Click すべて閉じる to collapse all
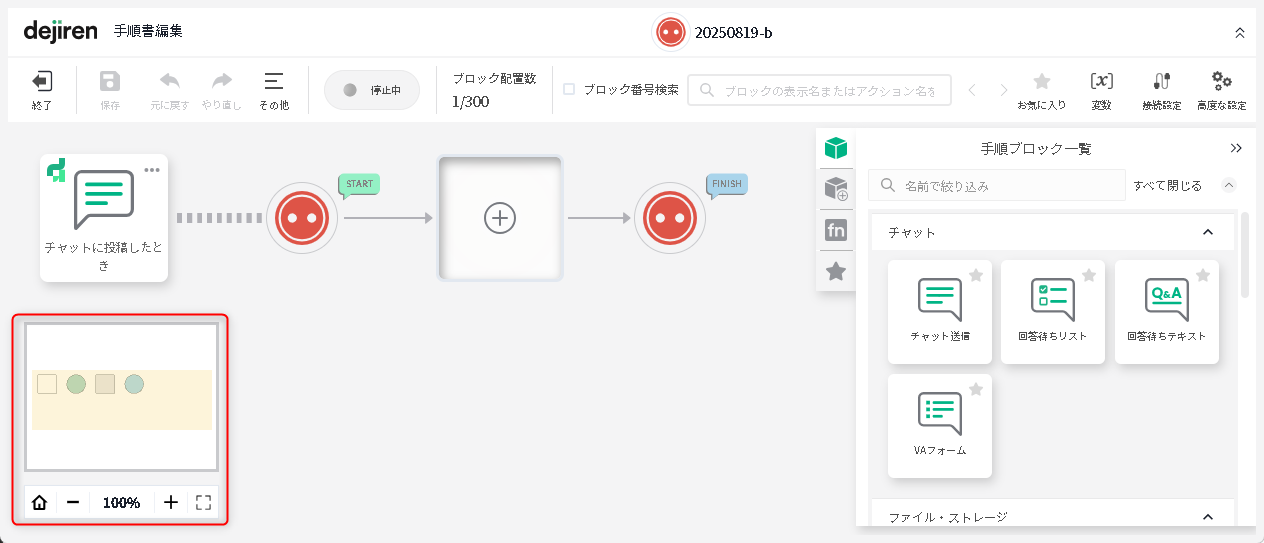1264x543 pixels. [1167, 185]
